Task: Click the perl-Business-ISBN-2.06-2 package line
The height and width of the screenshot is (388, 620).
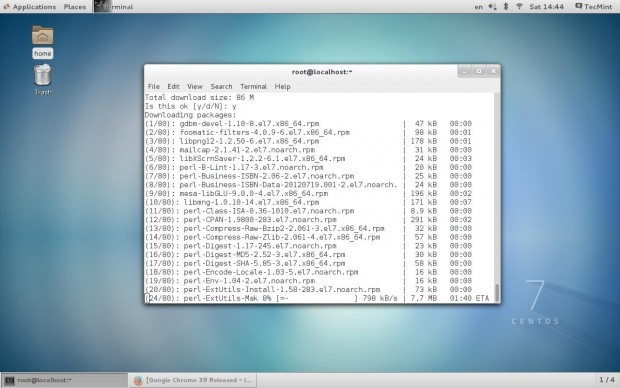Action: pos(308,176)
